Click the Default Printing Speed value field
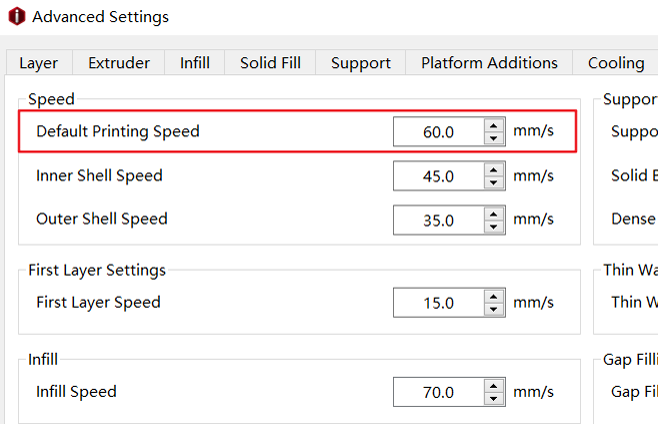This screenshot has width=658, height=424. [x=439, y=132]
